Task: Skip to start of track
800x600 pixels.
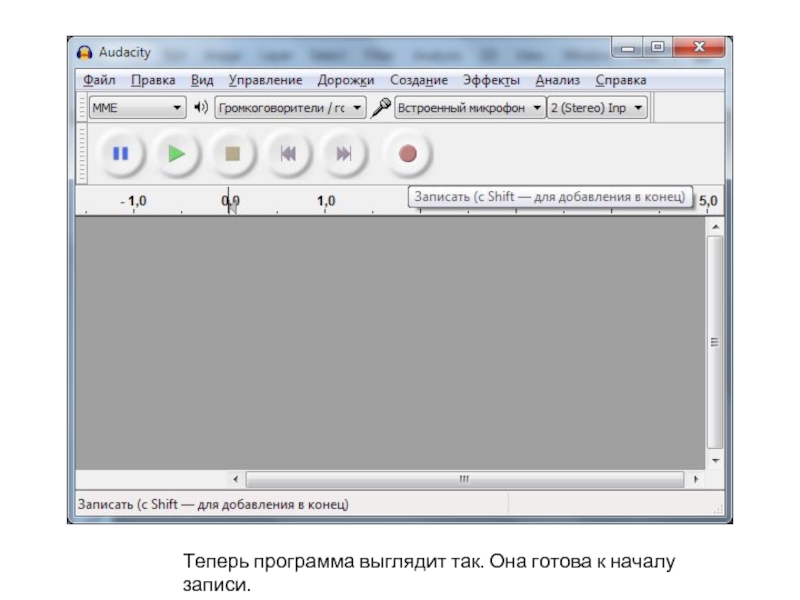Action: [288, 154]
